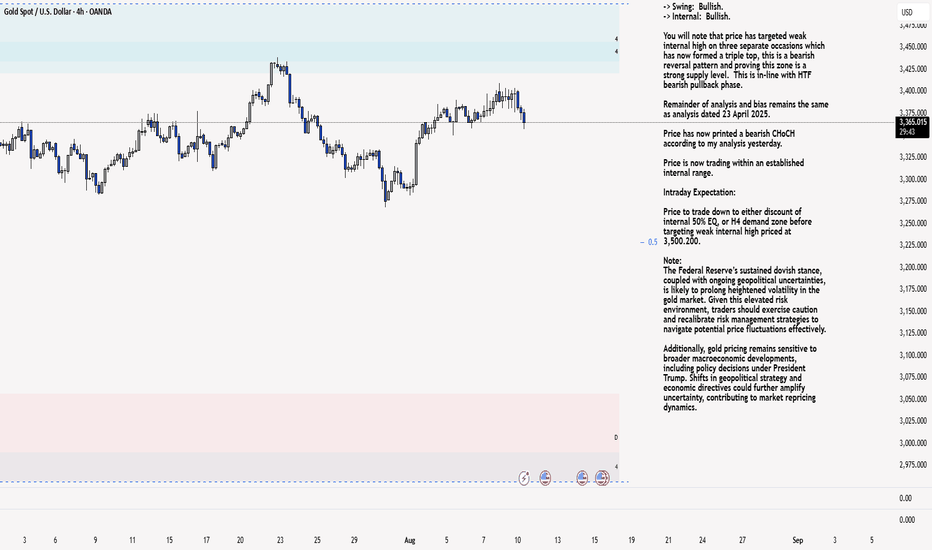Select the blue dashed line at chart bottom
This screenshot has height=550, width=932.
point(314,482)
